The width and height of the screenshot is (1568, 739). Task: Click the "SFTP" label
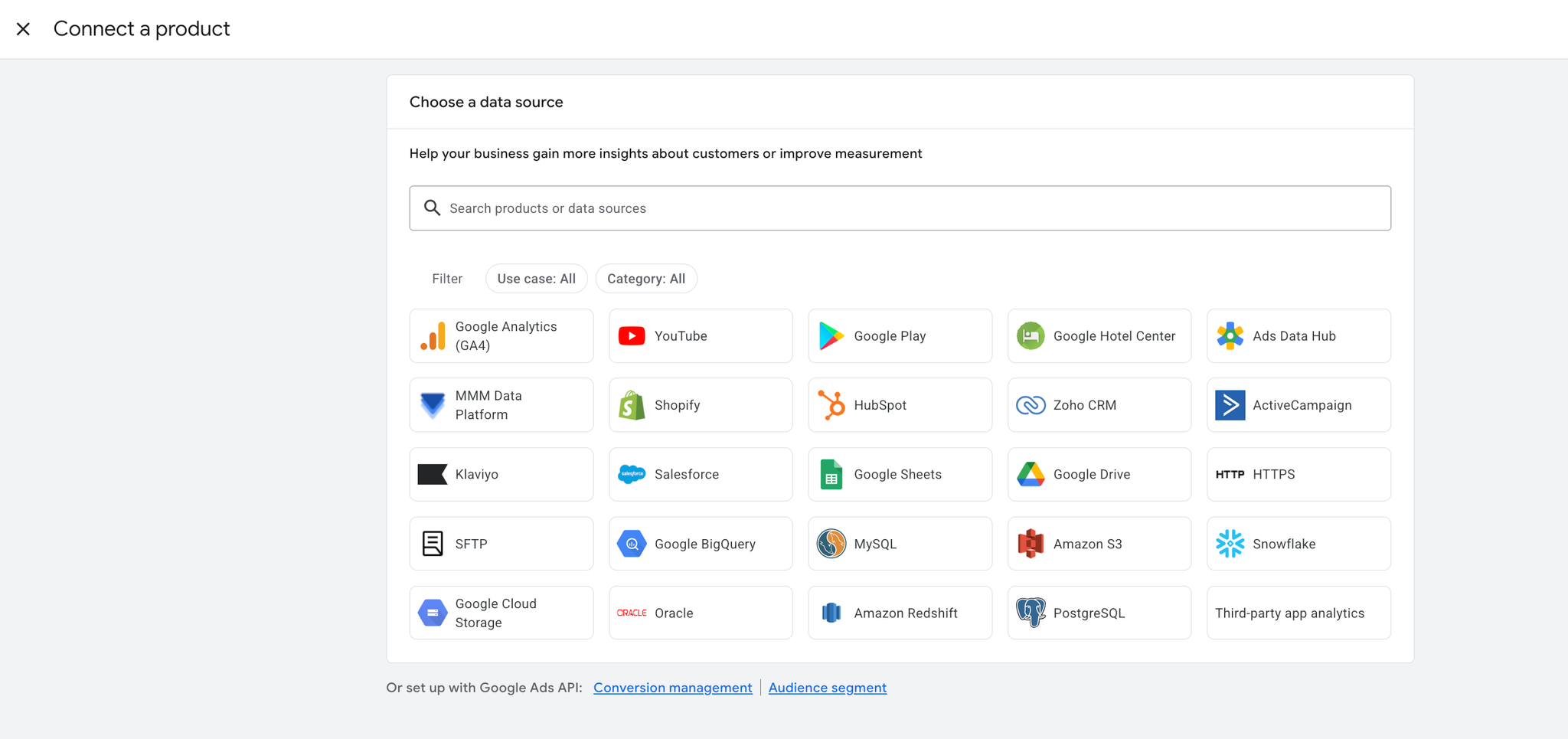(x=472, y=544)
